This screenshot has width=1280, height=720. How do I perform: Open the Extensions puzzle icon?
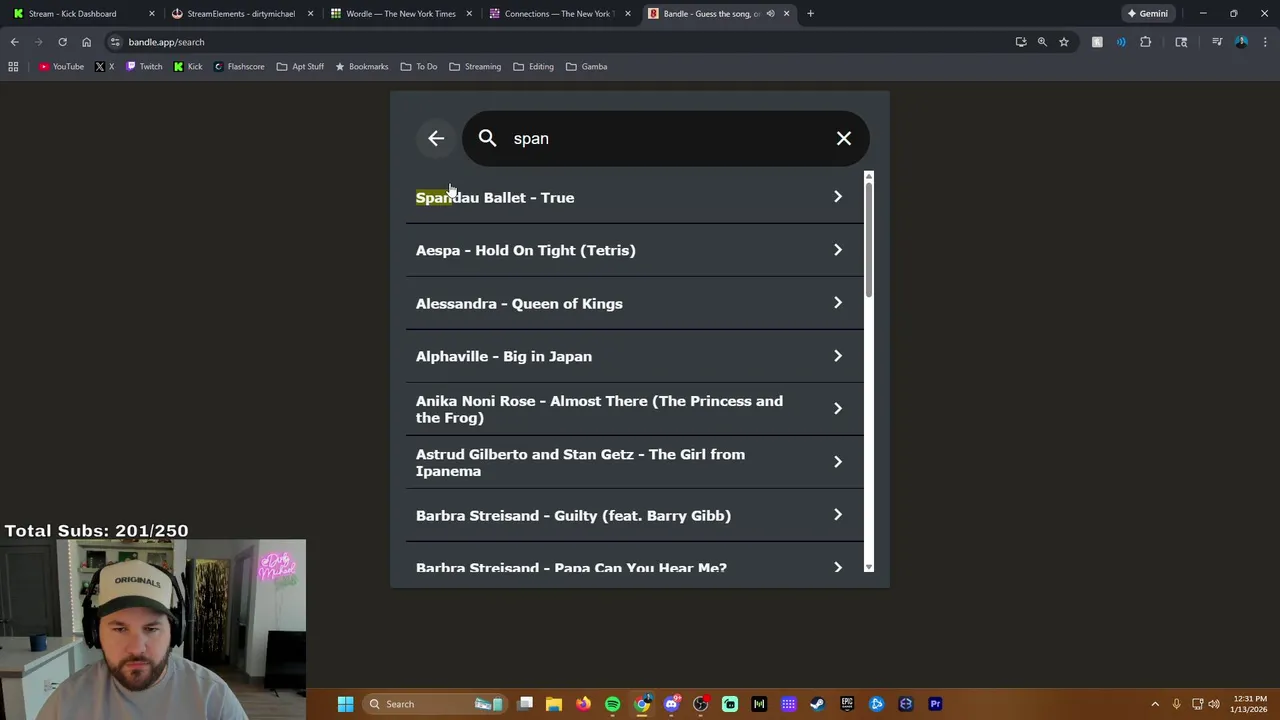[1146, 42]
